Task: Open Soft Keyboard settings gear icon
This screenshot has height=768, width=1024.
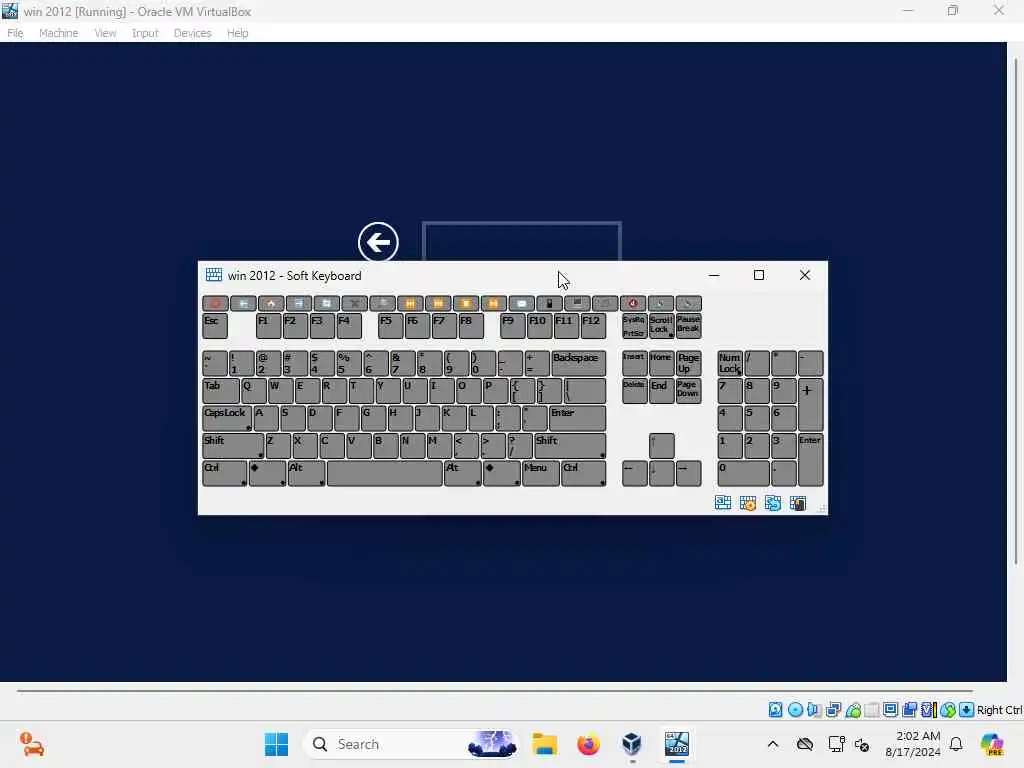Action: tap(748, 503)
